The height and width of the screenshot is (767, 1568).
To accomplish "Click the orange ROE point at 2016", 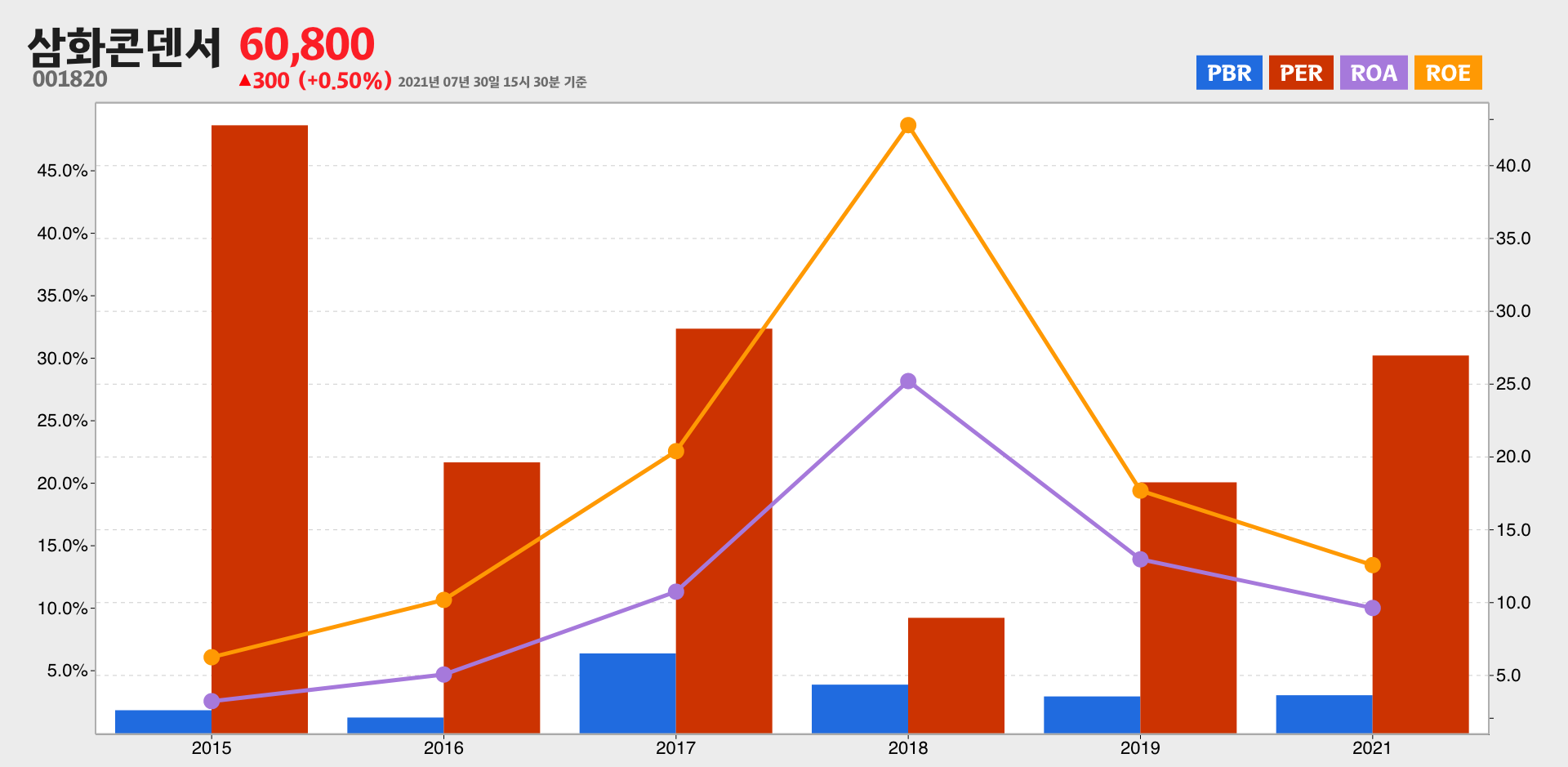I will click(443, 600).
